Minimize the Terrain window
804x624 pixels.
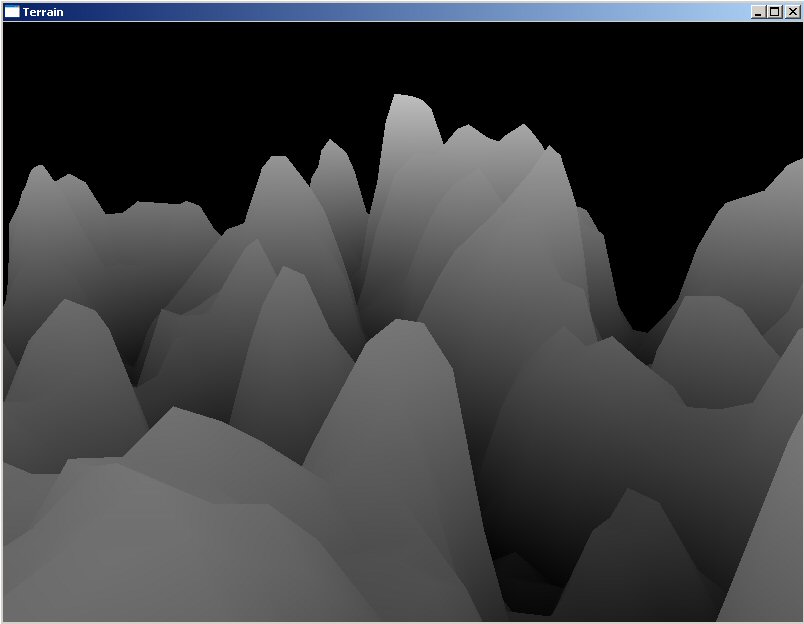click(x=758, y=12)
